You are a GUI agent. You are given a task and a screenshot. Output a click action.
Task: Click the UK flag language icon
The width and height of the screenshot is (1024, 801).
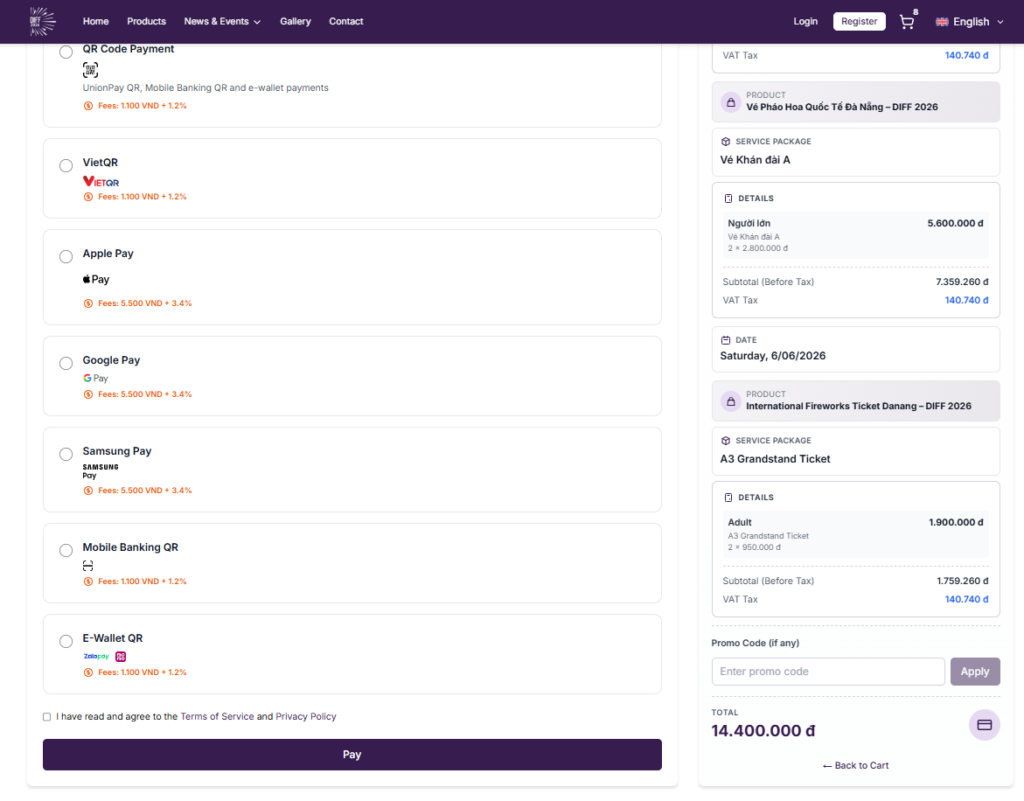(x=942, y=22)
